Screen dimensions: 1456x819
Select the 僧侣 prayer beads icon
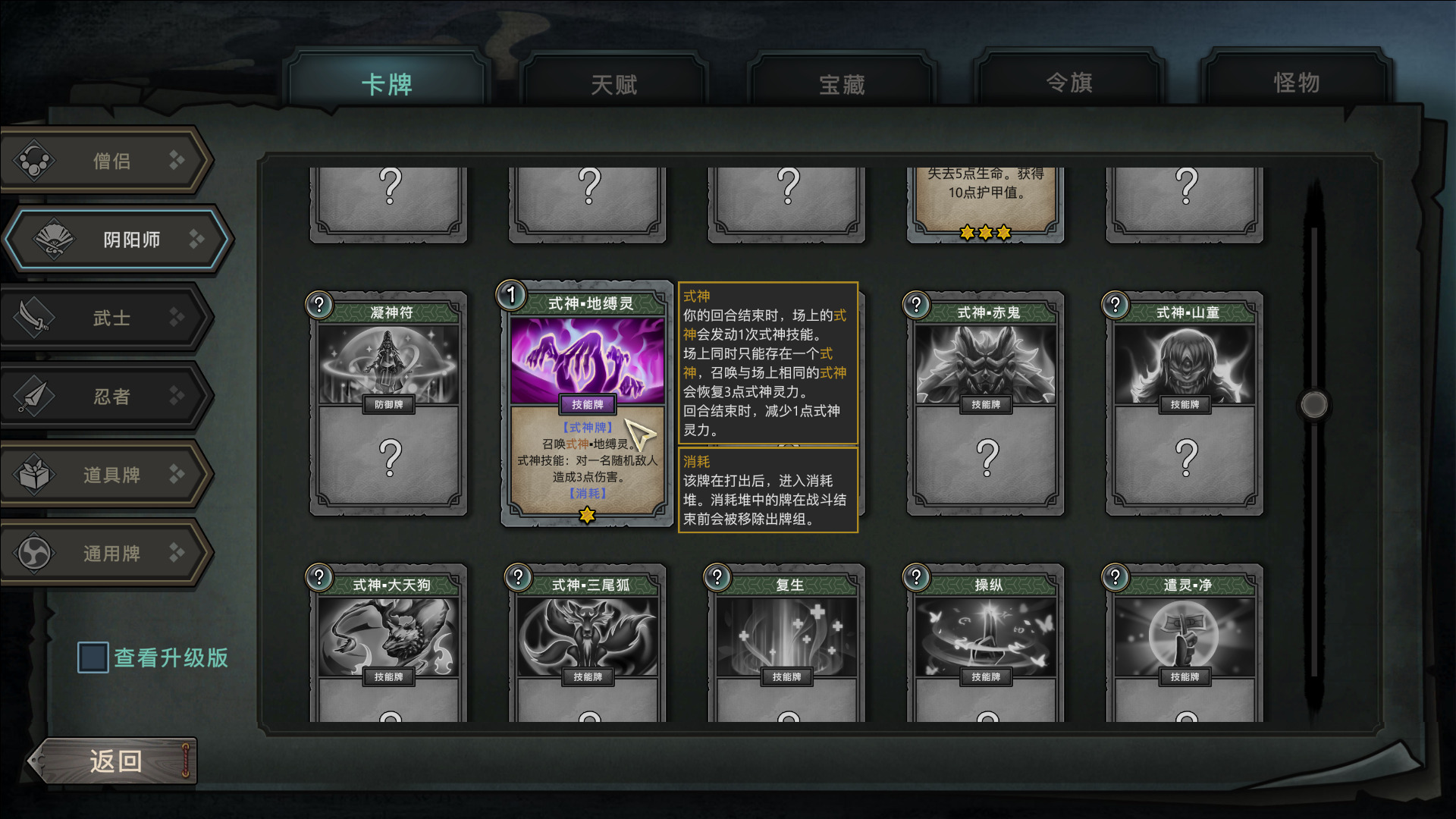click(x=34, y=161)
